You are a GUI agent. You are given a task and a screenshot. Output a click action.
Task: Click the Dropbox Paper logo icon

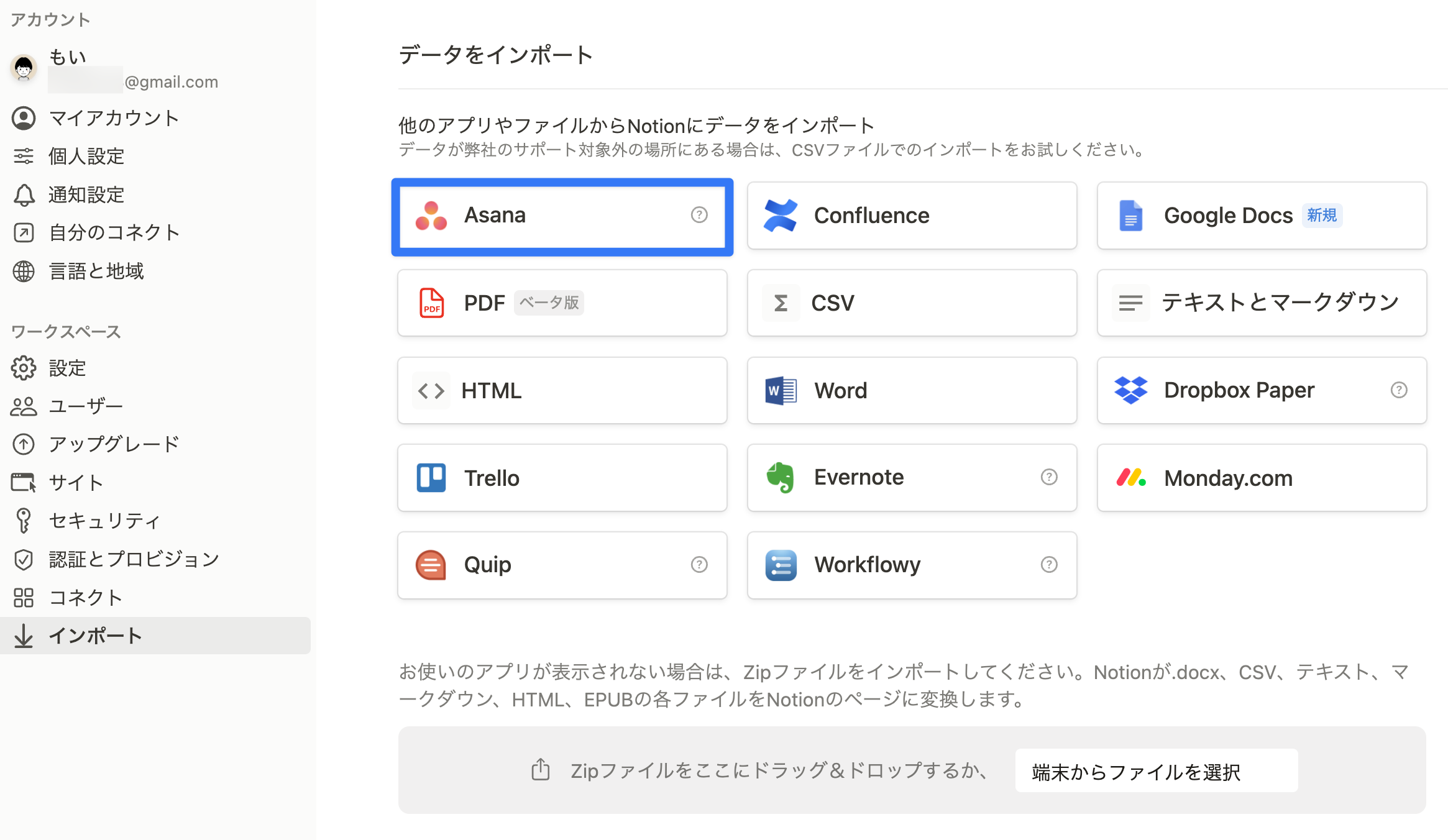click(1131, 391)
